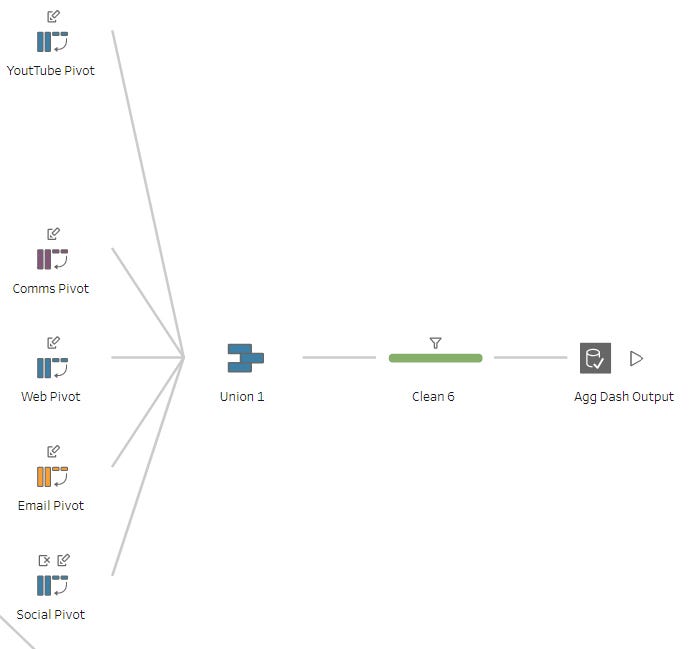Click the Agg Dash Output label
The width and height of the screenshot is (695, 649).
point(623,397)
